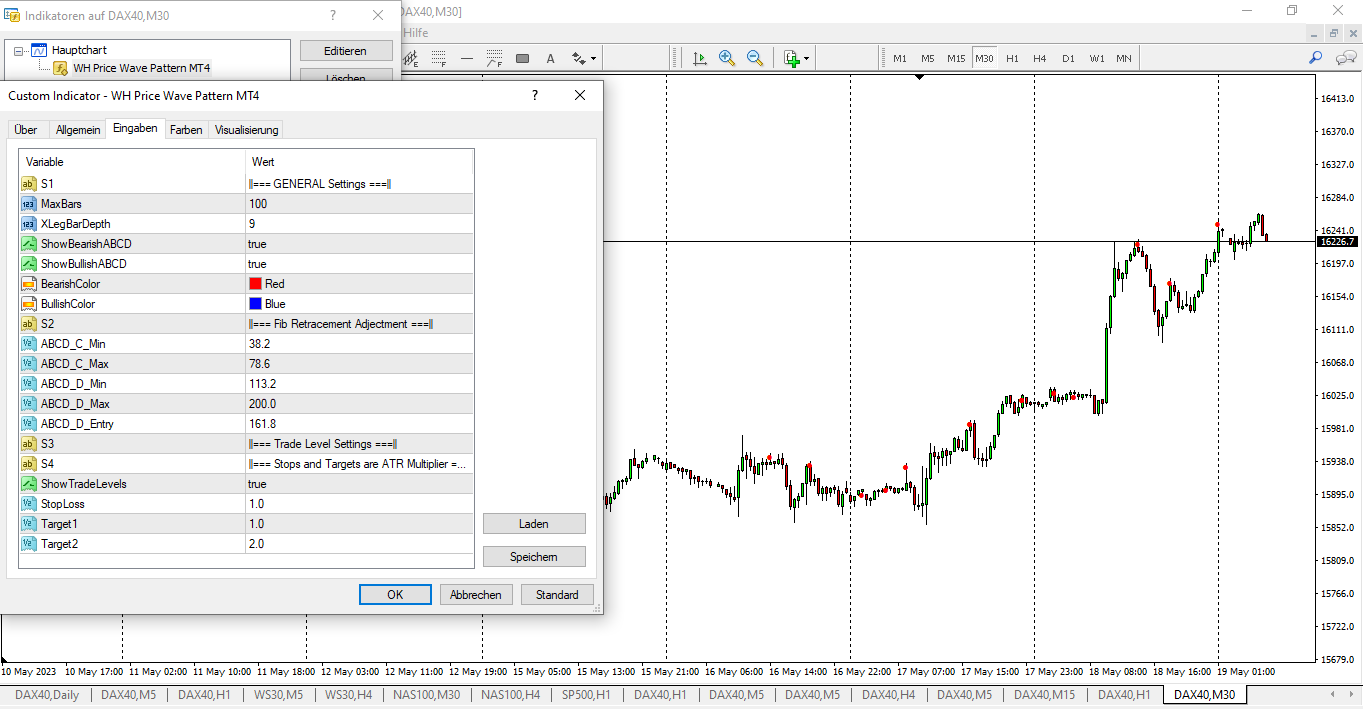Open the search magnifier in the toolbar
This screenshot has height=709, width=1363.
pyautogui.click(x=1316, y=58)
